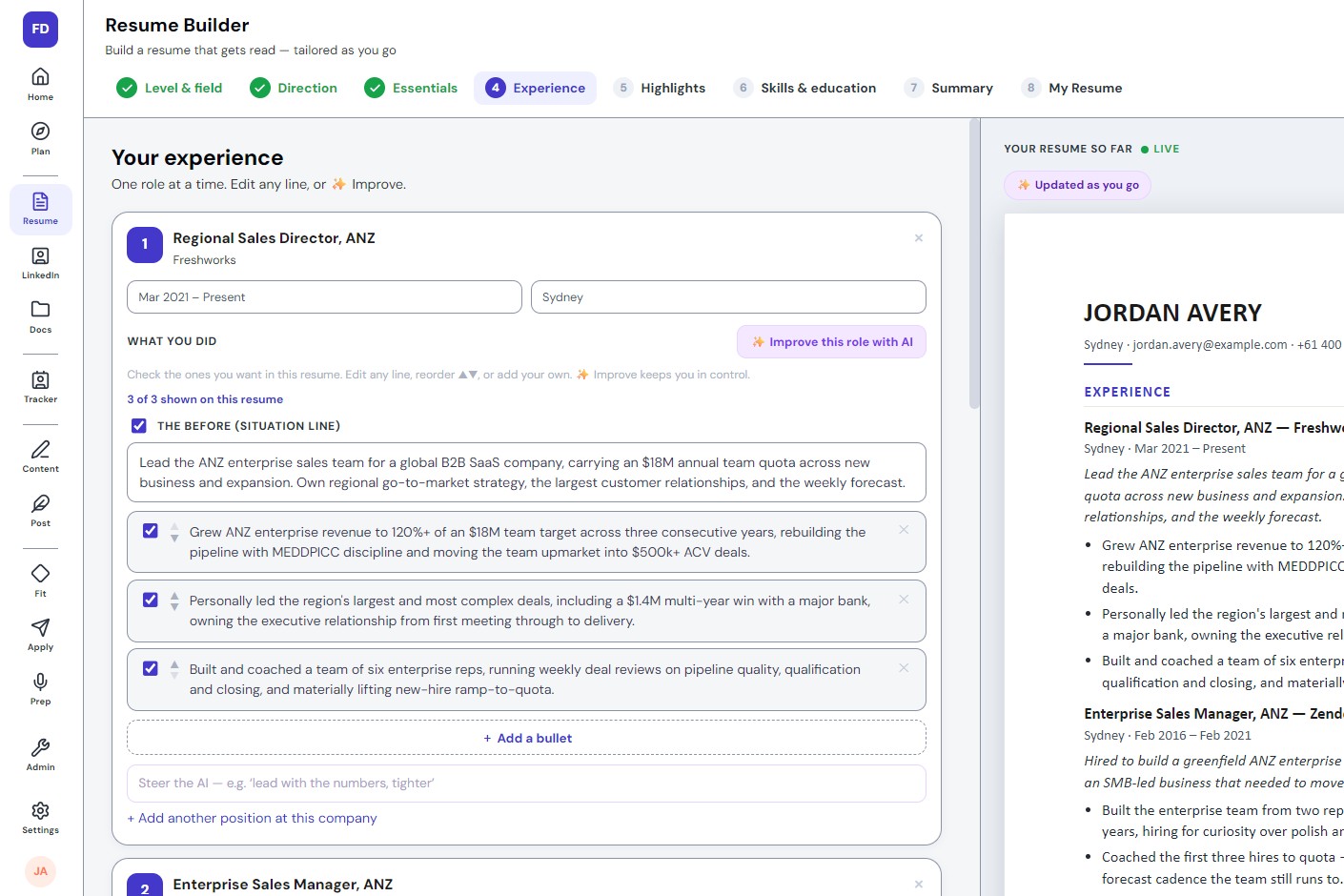Reorder the 'Personally led' bullet arrows
The image size is (1344, 896).
pos(174,601)
